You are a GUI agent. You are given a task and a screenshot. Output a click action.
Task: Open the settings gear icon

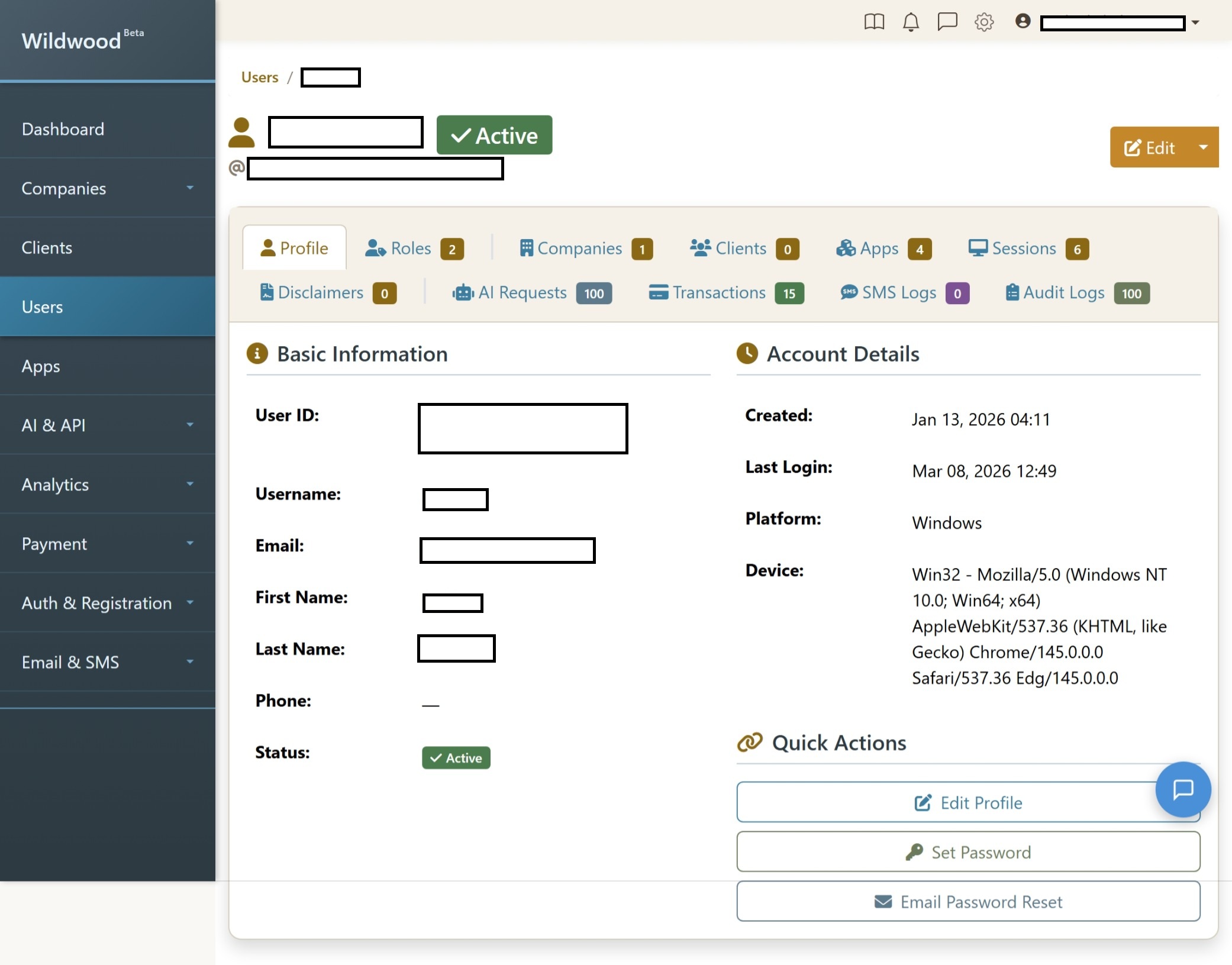tap(984, 22)
